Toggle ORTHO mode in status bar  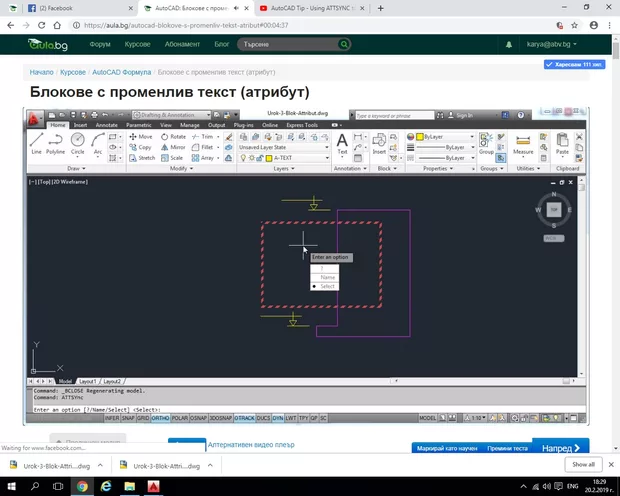[160, 419]
